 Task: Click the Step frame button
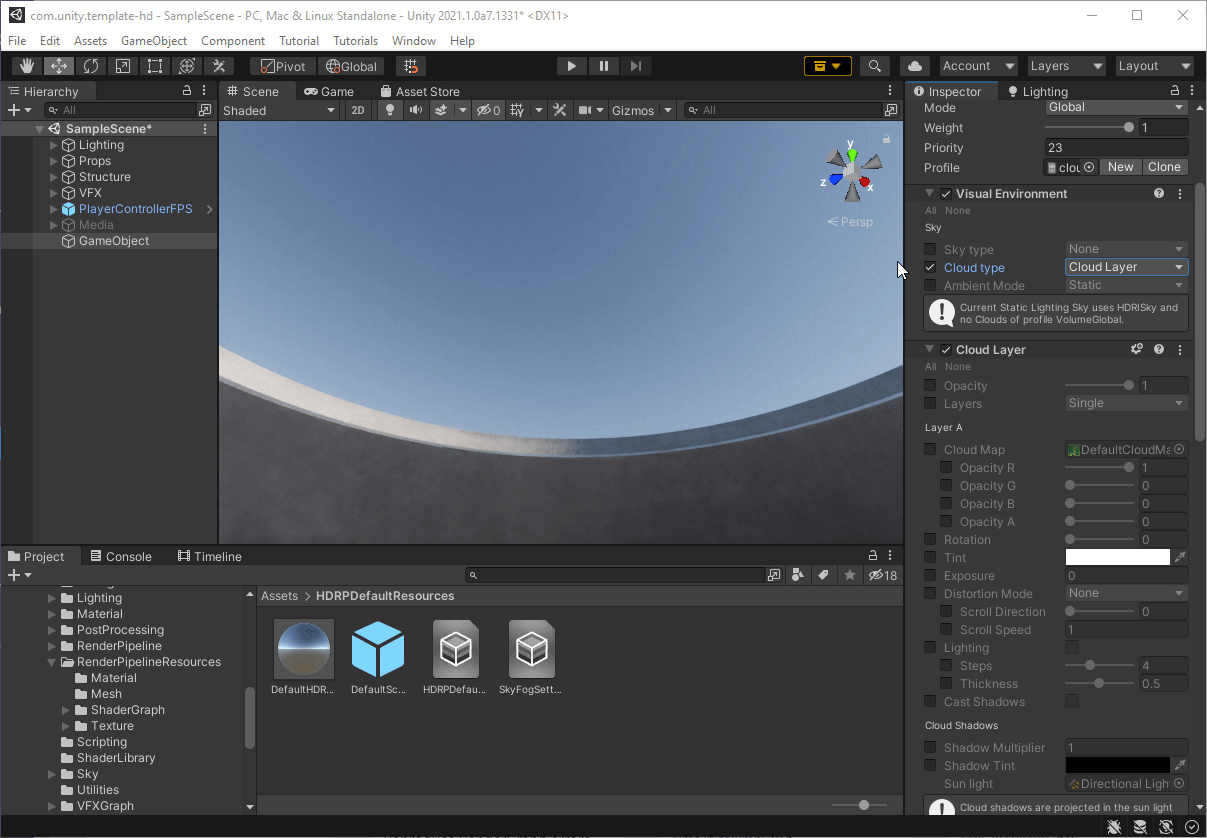coord(635,66)
